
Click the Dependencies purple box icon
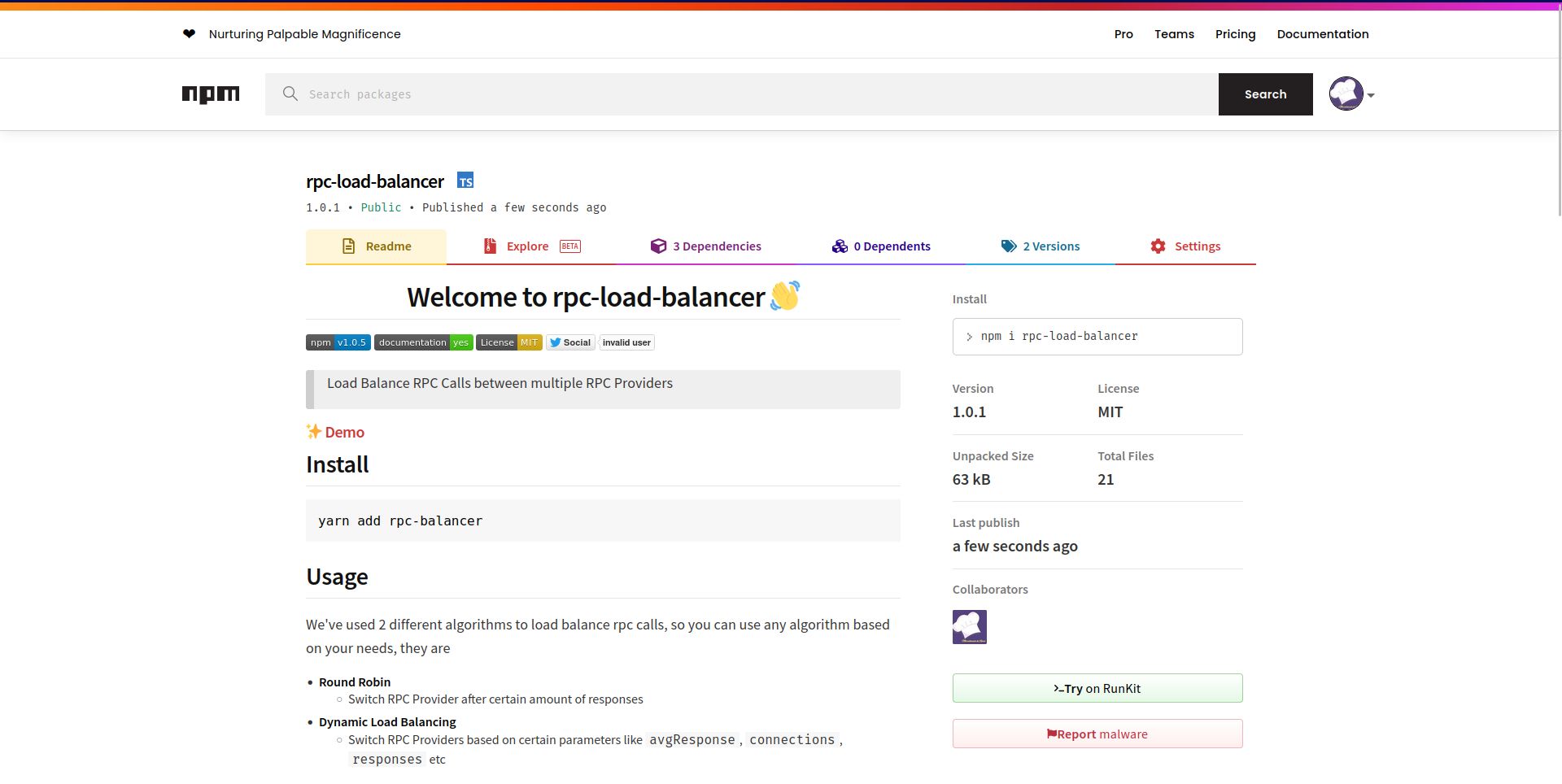(x=658, y=246)
